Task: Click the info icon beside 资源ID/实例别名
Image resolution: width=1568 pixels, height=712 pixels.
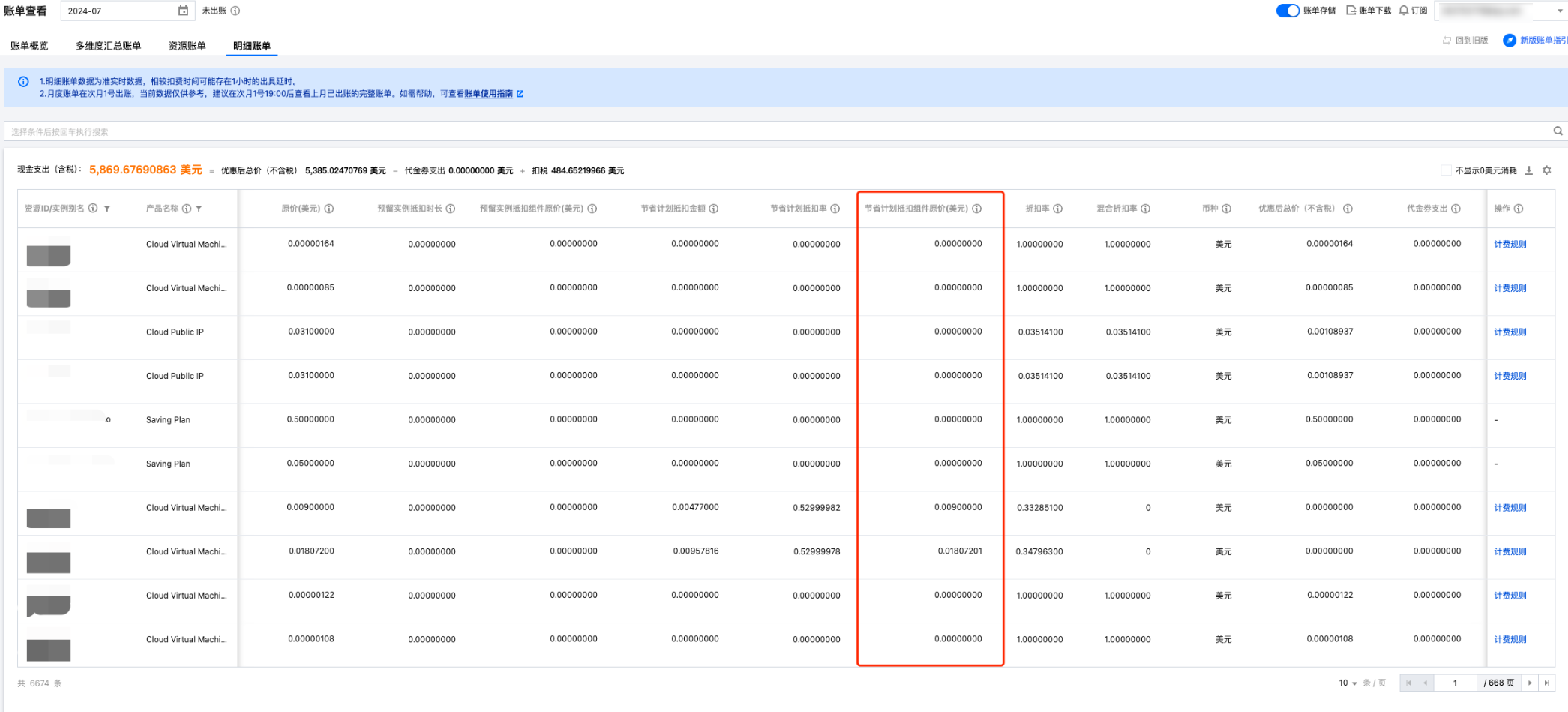Action: pos(93,209)
